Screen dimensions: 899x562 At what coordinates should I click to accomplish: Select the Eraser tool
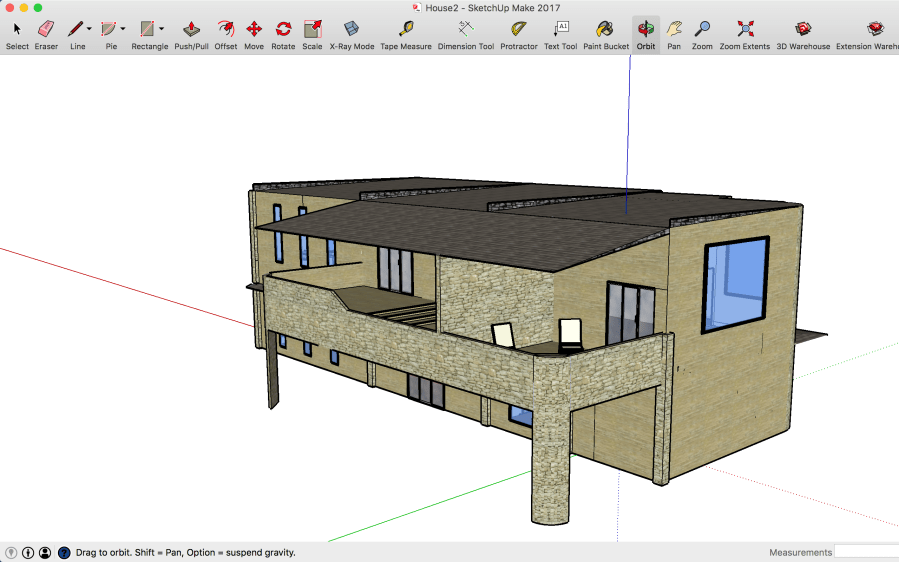point(46,30)
